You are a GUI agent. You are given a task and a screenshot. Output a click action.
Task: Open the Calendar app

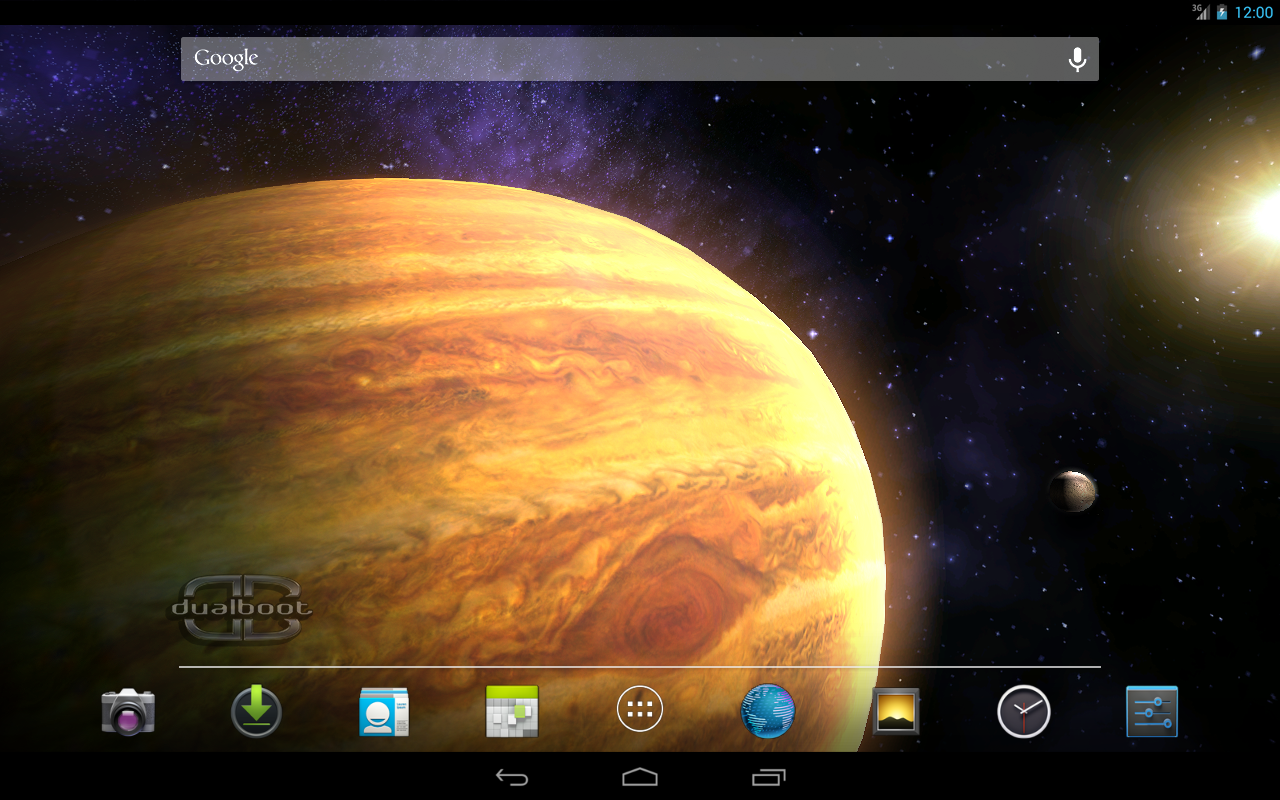click(512, 710)
